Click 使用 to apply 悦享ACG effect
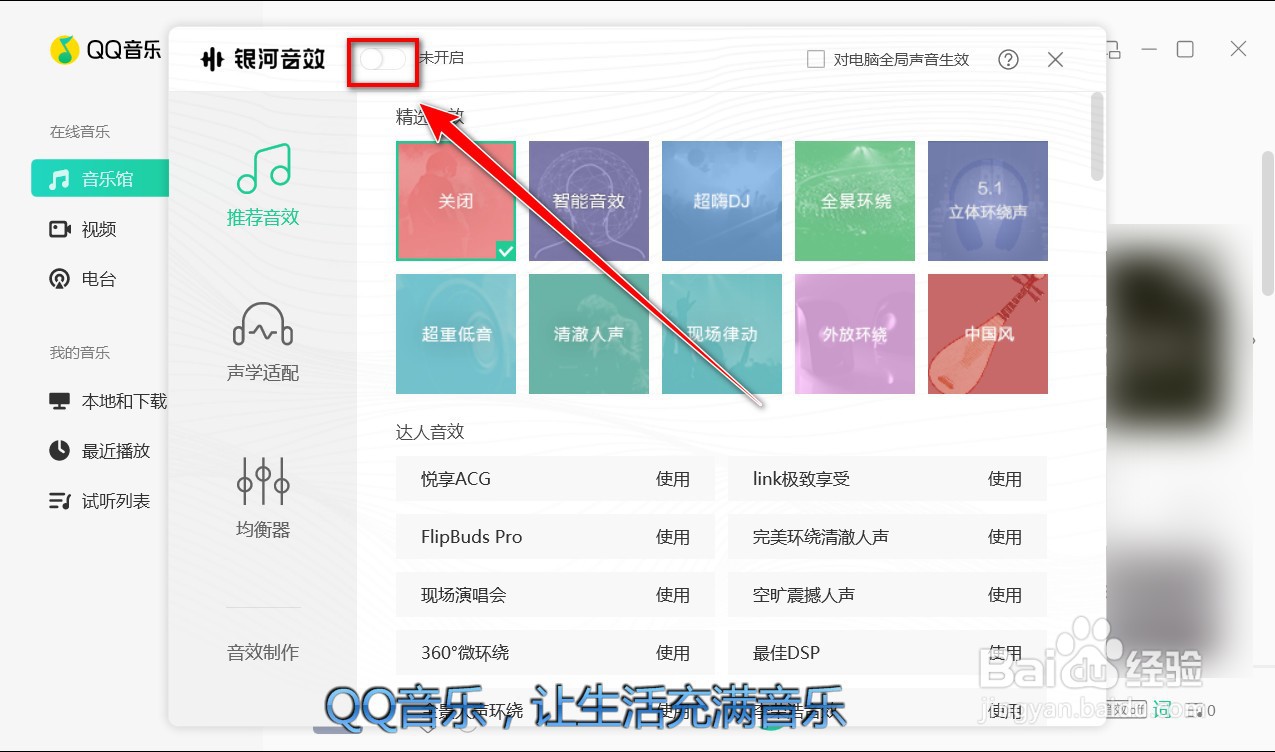 click(x=674, y=479)
